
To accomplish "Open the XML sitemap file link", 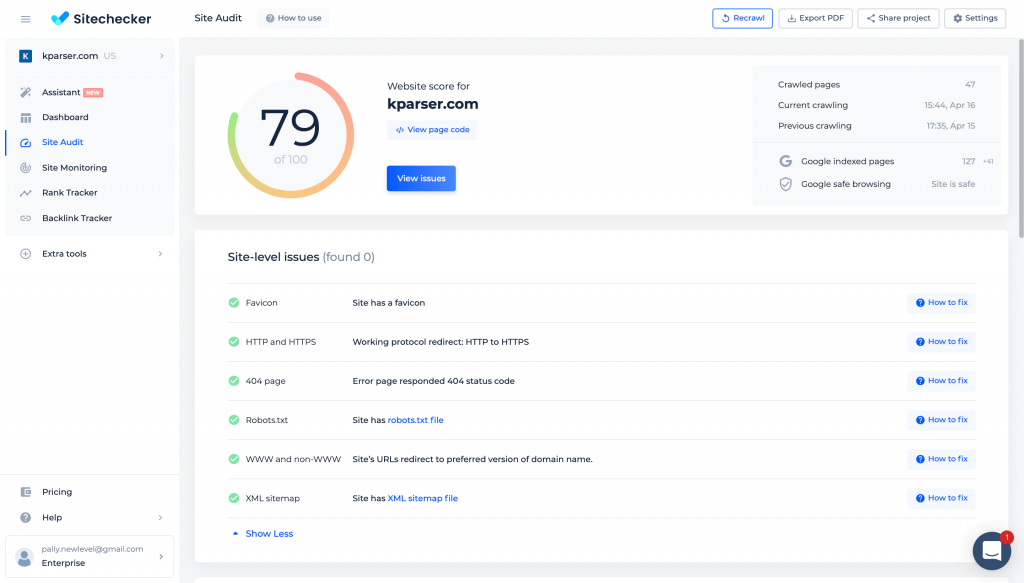I will [x=423, y=499].
